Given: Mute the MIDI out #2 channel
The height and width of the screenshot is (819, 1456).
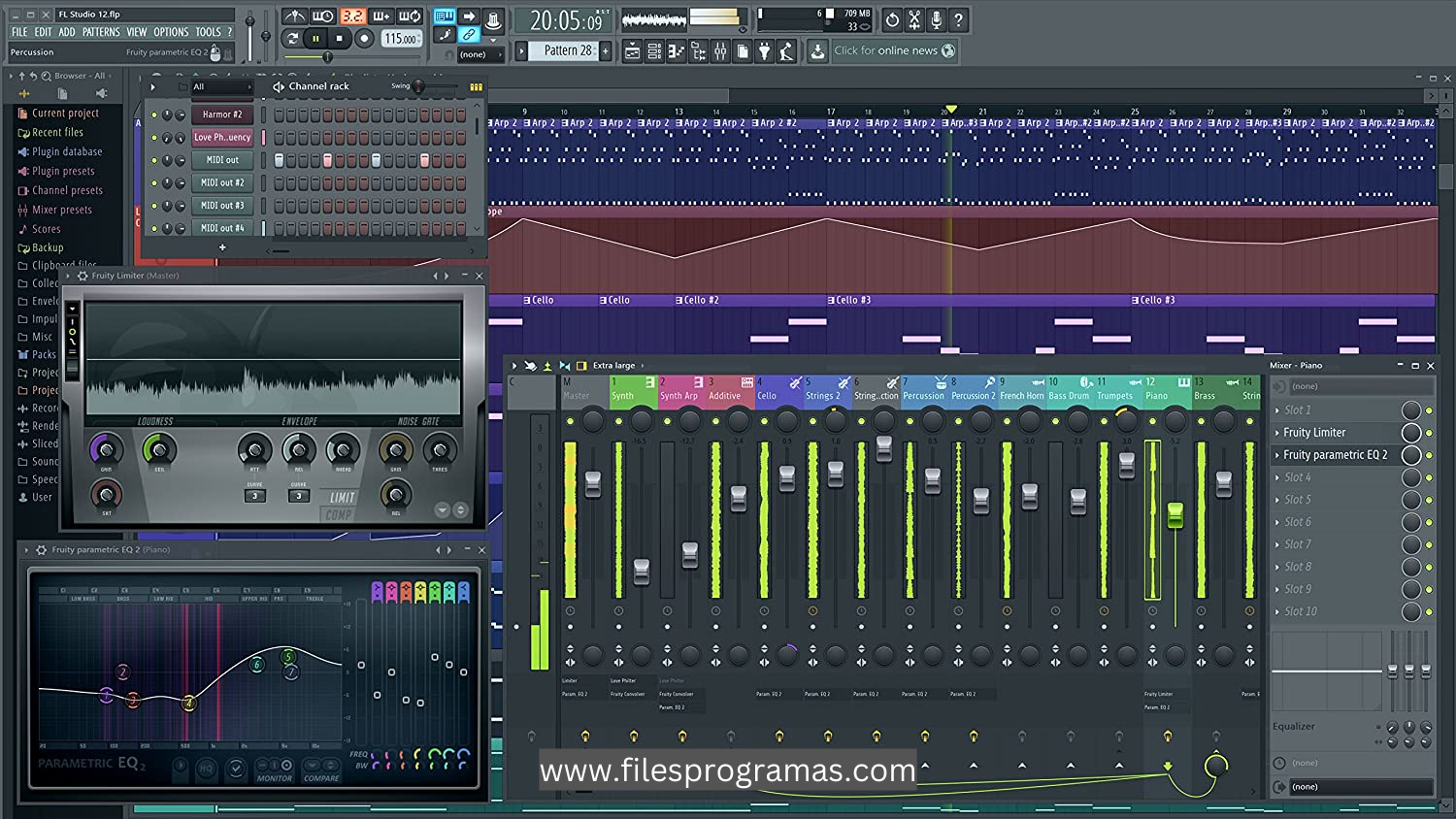Looking at the screenshot, I should click(153, 183).
